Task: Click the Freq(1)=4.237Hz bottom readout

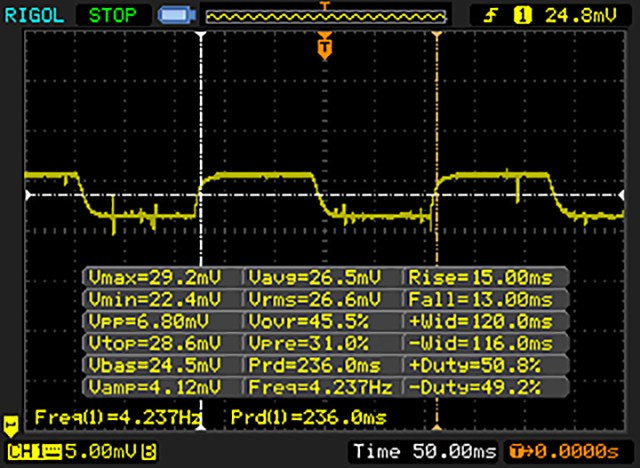Action: pyautogui.click(x=118, y=417)
